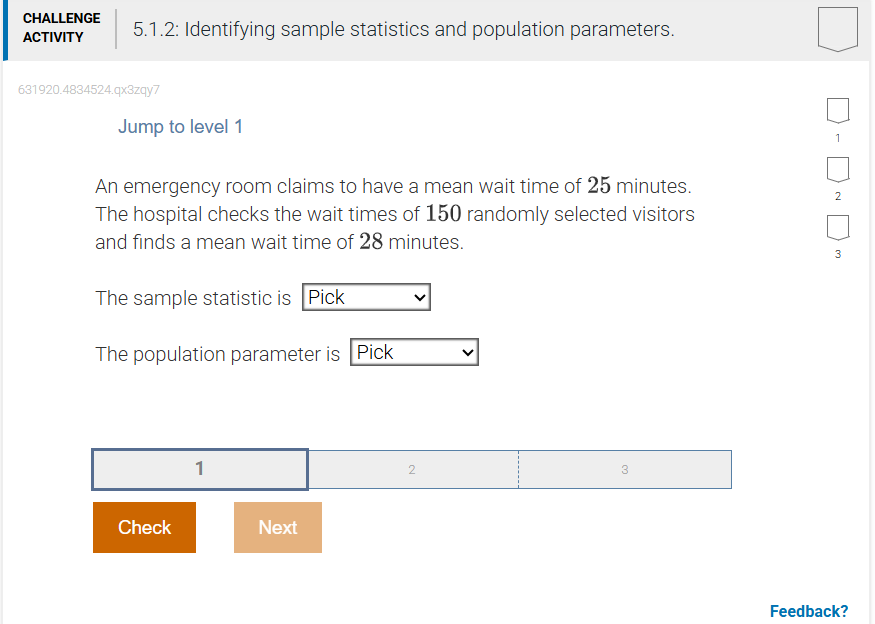Open the sample statistic Pick dropdown
Screen dimensions: 875x624
coord(366,297)
